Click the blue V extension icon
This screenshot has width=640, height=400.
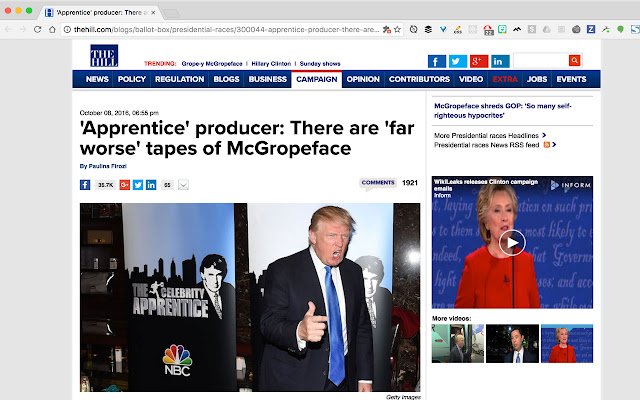[x=443, y=29]
